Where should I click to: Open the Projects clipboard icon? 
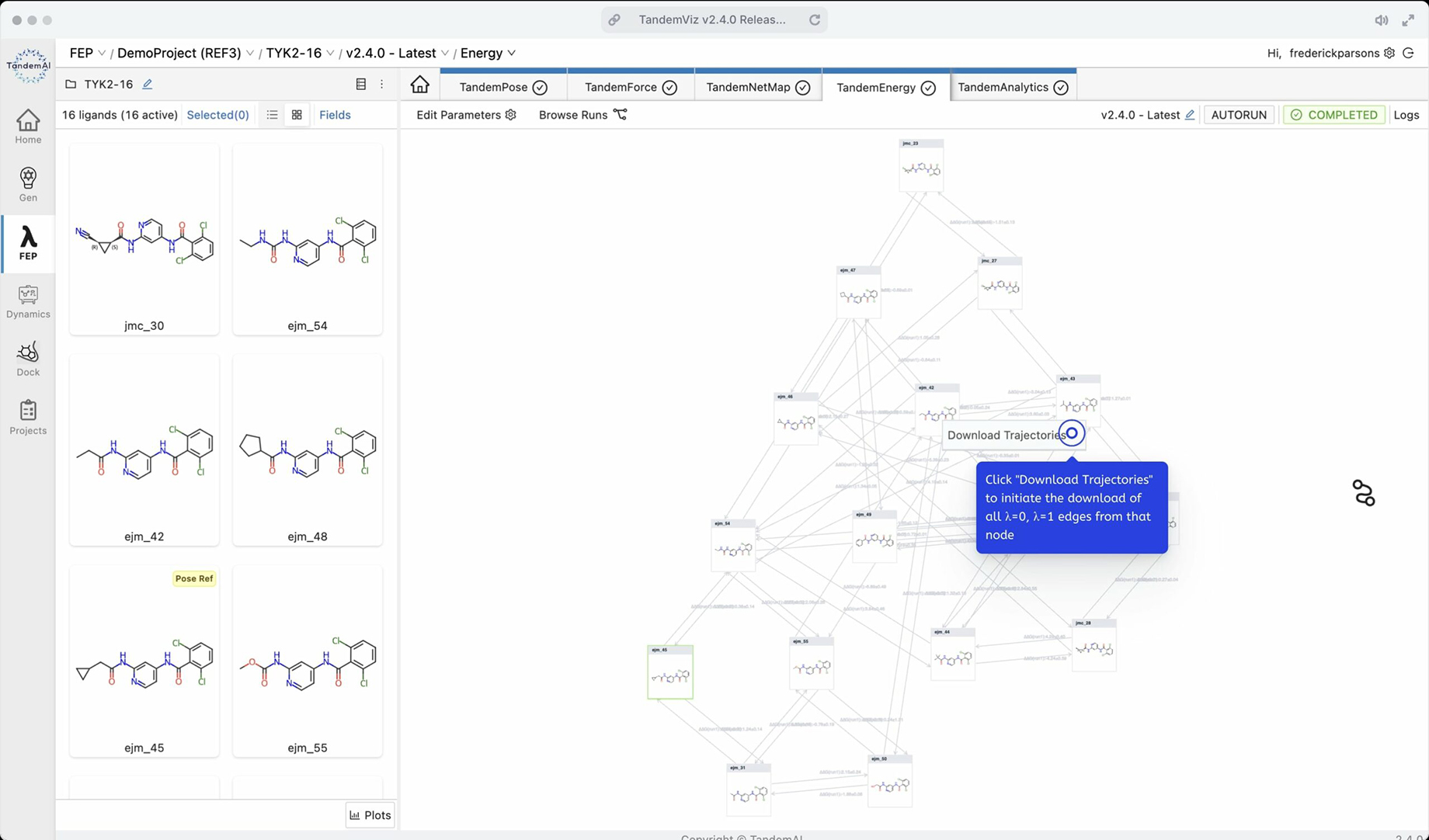coord(28,417)
